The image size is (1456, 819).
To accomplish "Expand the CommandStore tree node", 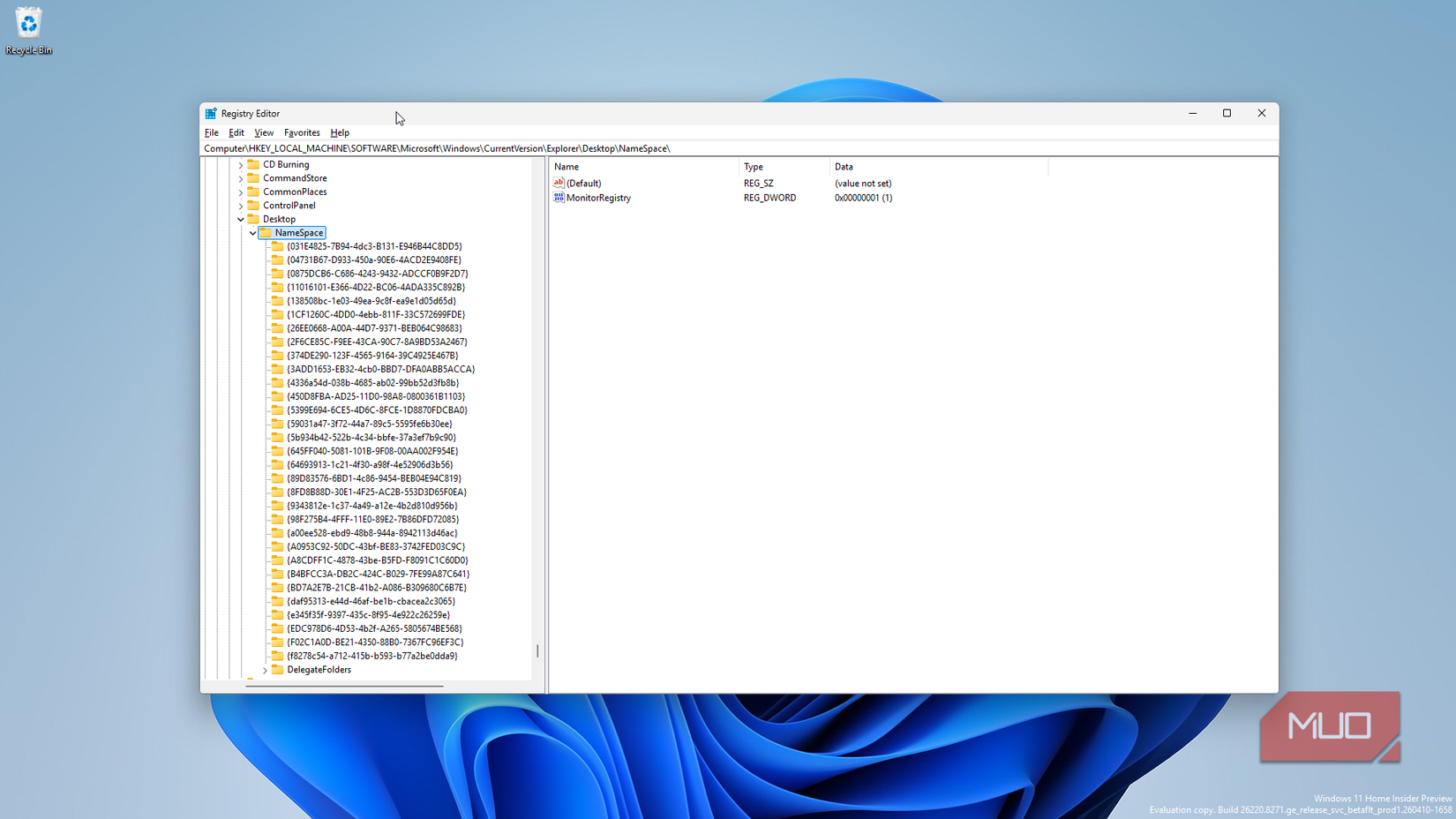I will [x=239, y=177].
